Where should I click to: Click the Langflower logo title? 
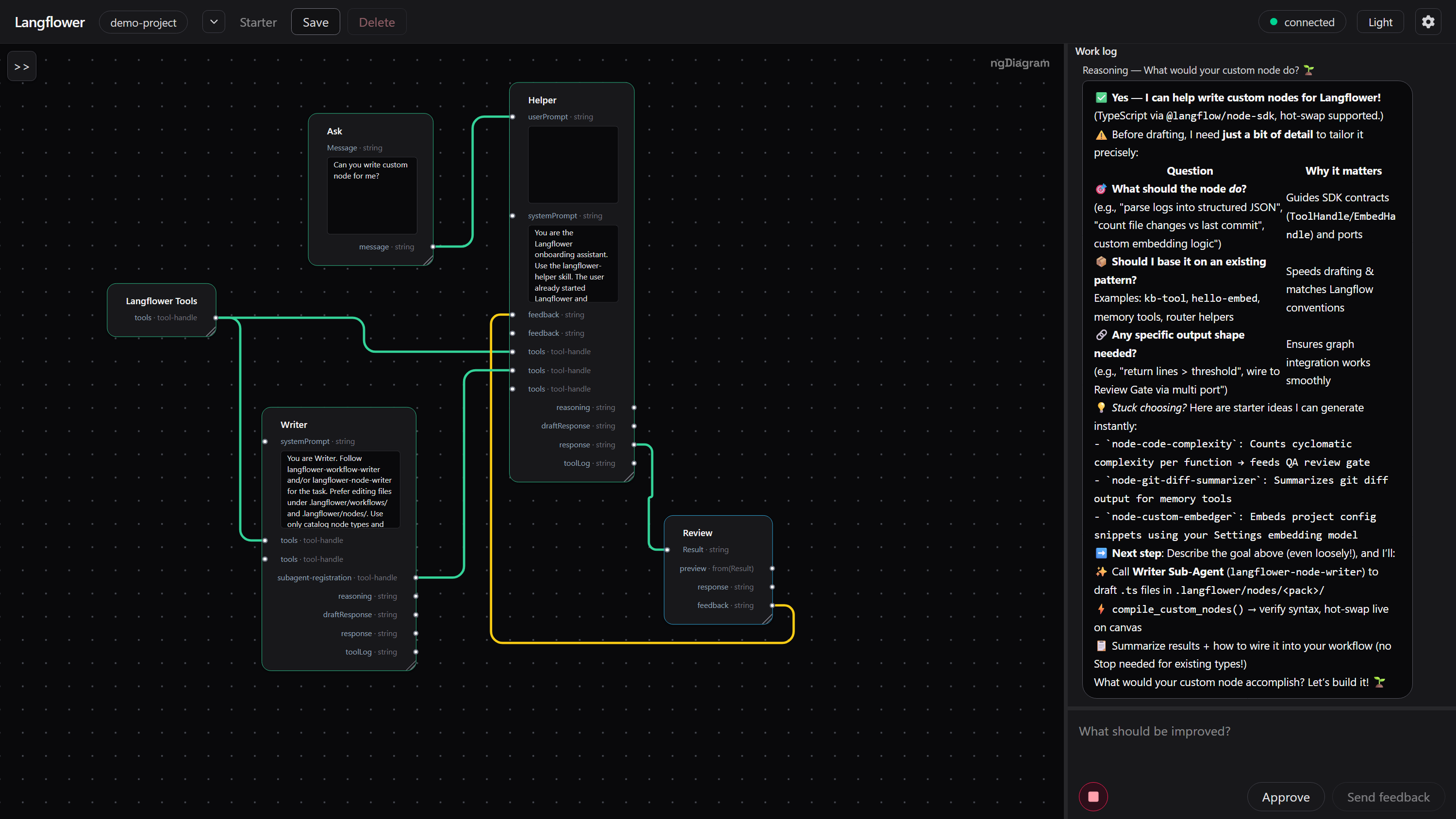tap(49, 22)
